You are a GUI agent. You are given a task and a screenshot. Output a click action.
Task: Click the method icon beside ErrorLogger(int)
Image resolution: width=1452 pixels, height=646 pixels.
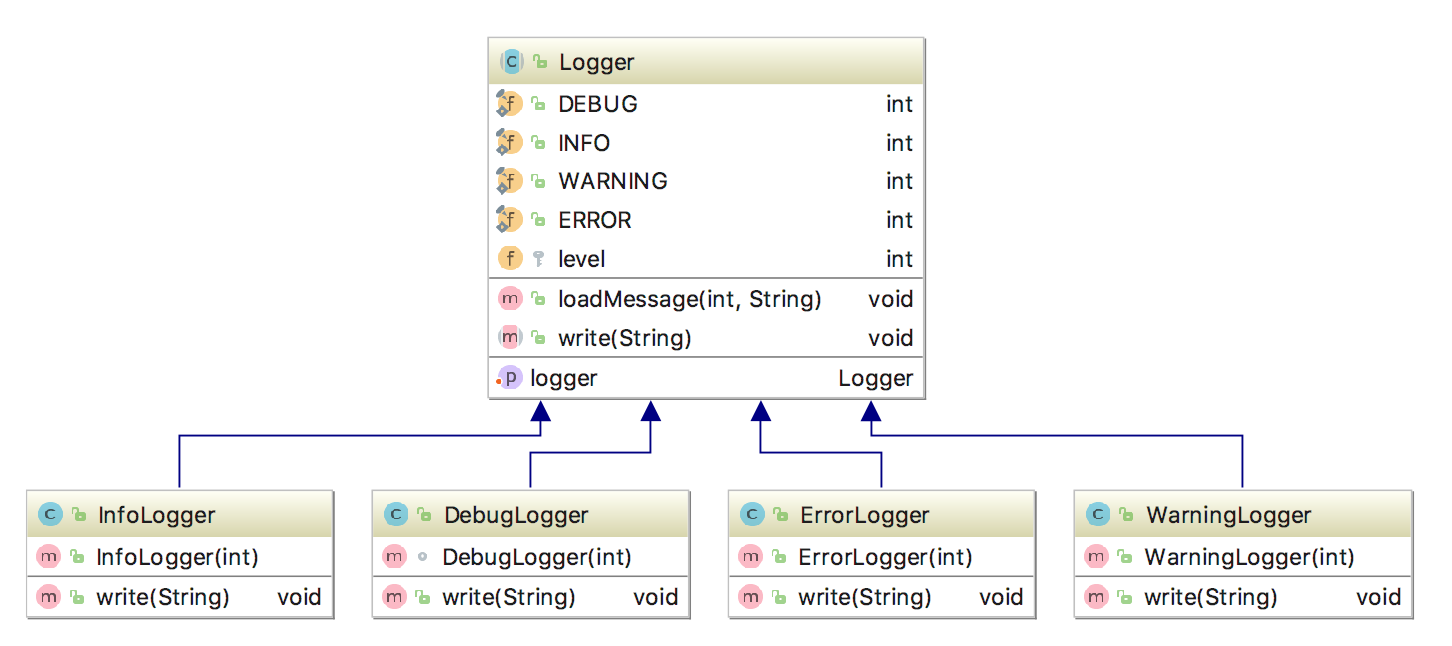click(750, 557)
